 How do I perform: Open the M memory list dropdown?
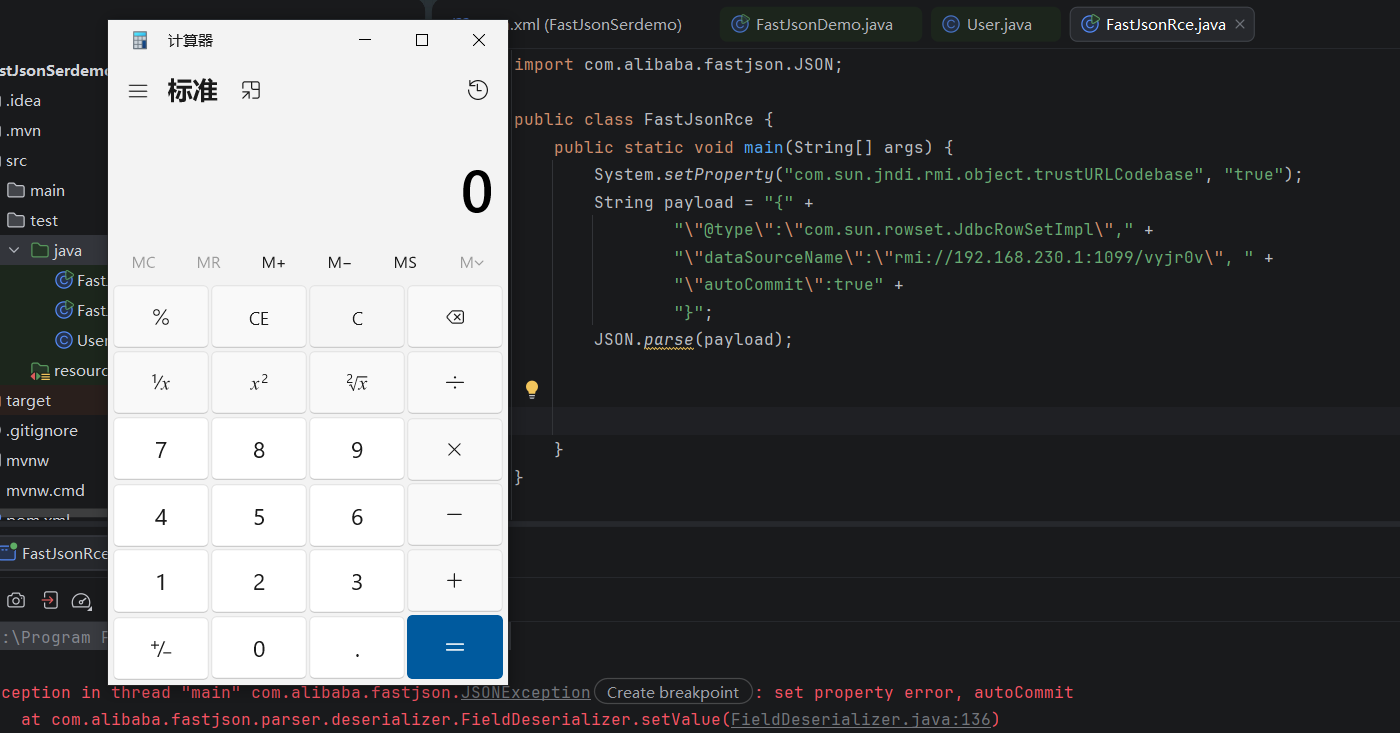pos(471,262)
